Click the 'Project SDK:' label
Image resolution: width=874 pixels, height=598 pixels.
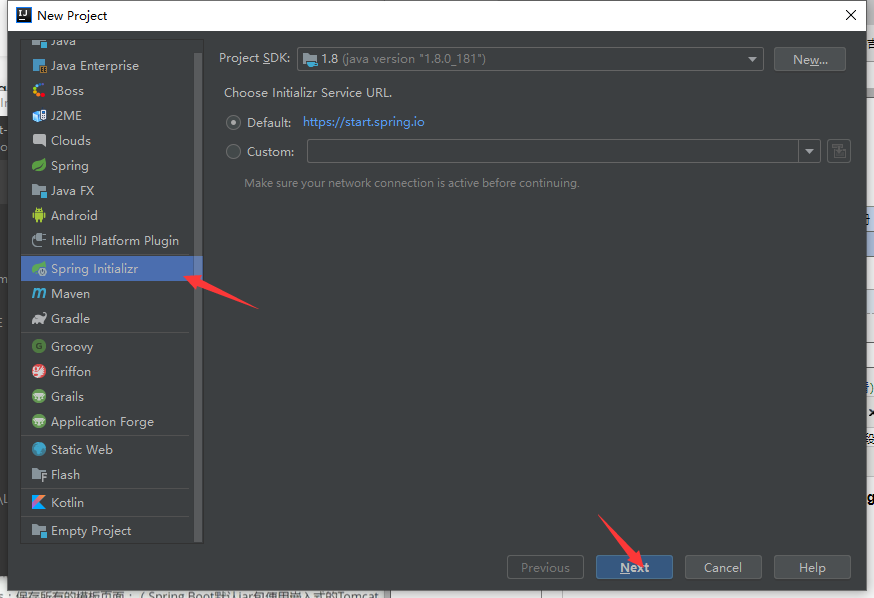[x=254, y=58]
